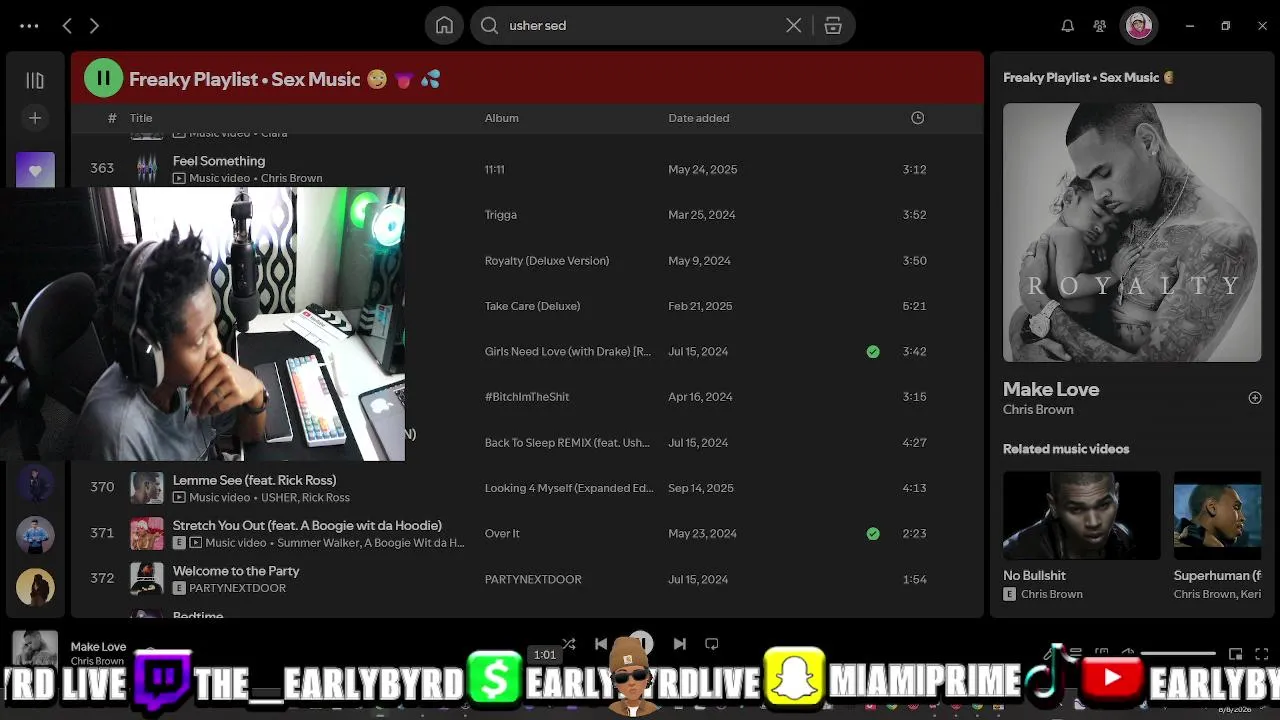Click the Make Love now-playing cover in player bar
Image resolution: width=1280 pixels, height=720 pixels.
point(35,648)
